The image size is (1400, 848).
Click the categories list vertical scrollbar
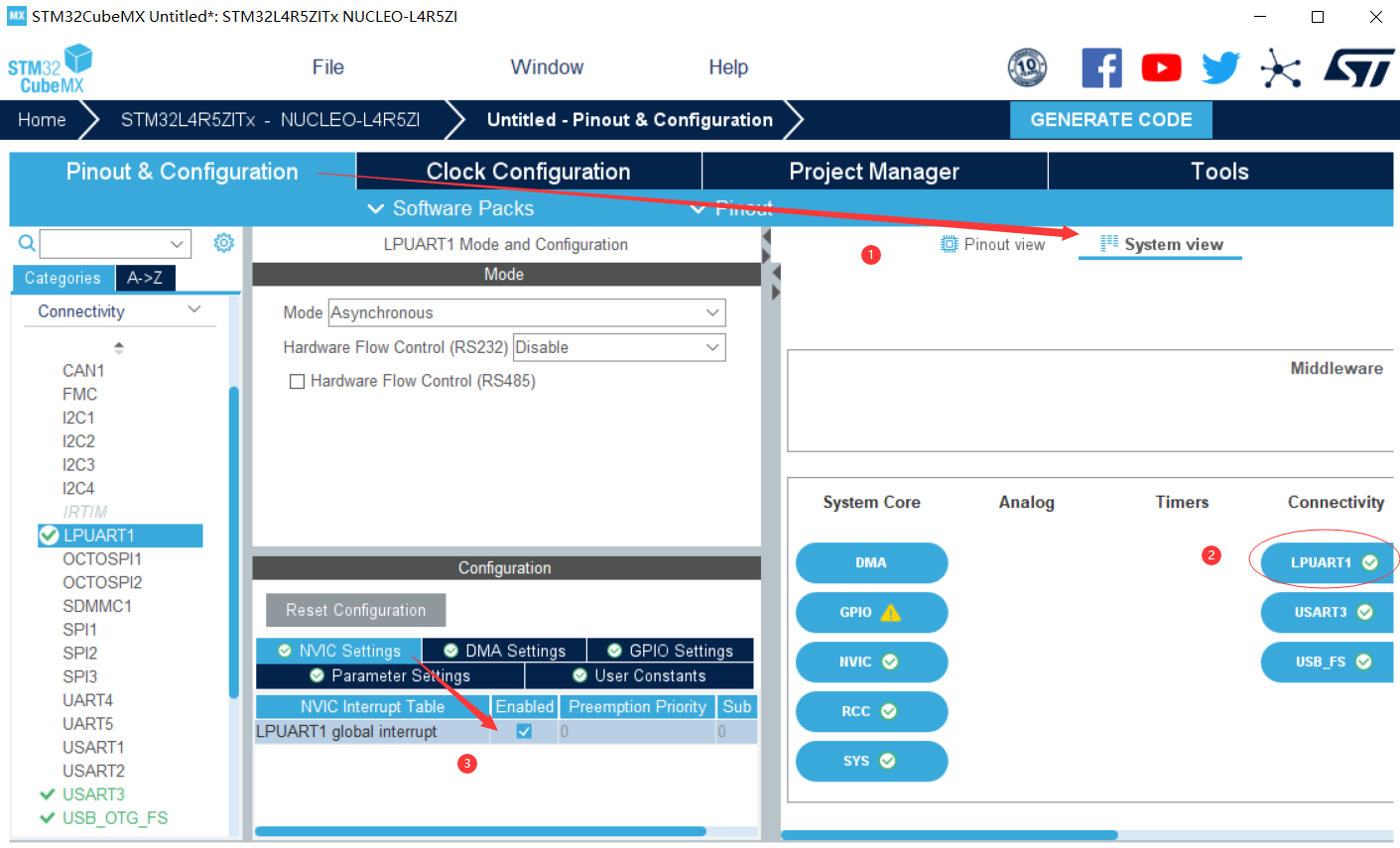234,543
